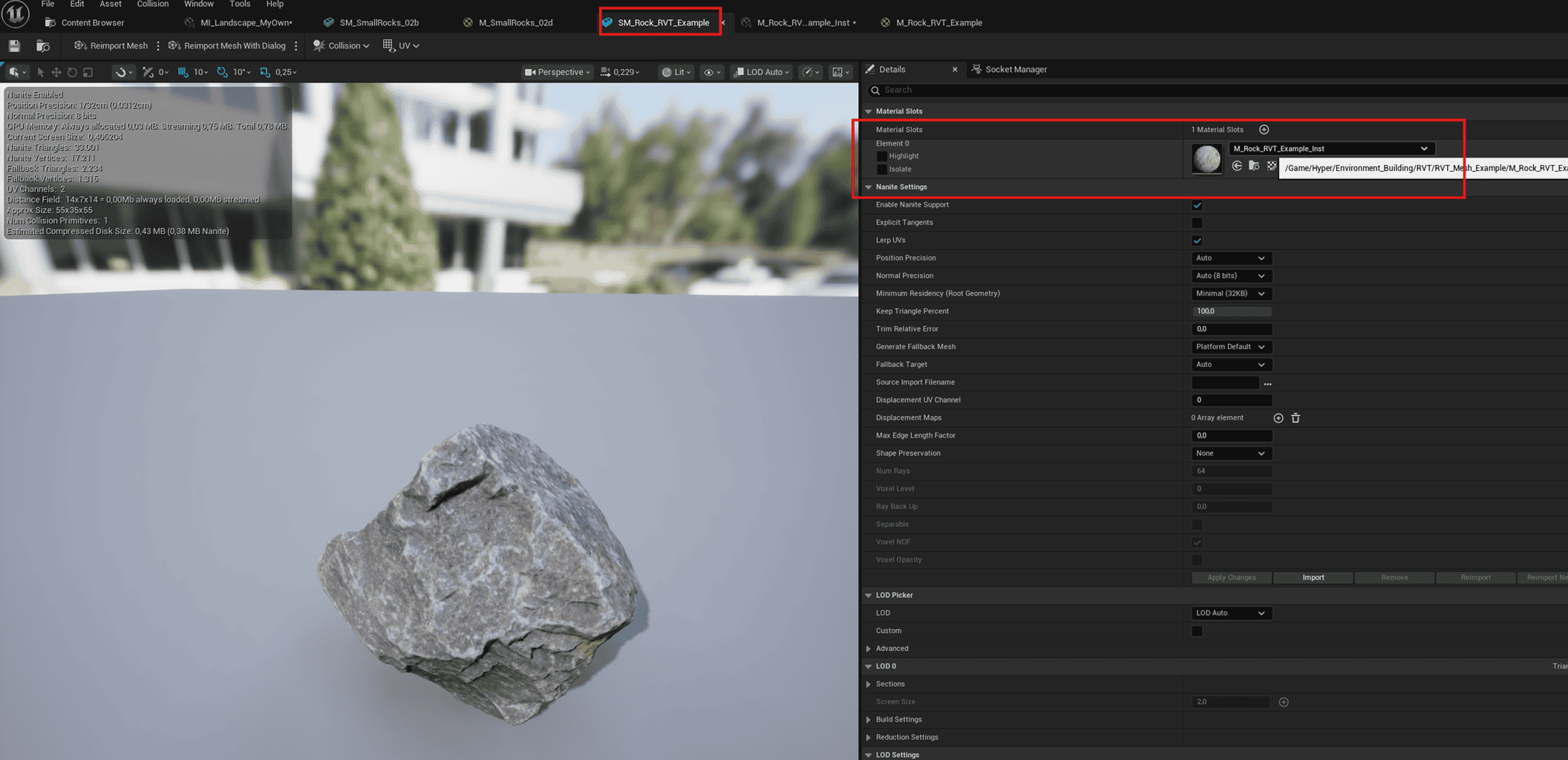Click the Reimport Mesh button
This screenshot has height=760, width=1568.
coord(111,46)
